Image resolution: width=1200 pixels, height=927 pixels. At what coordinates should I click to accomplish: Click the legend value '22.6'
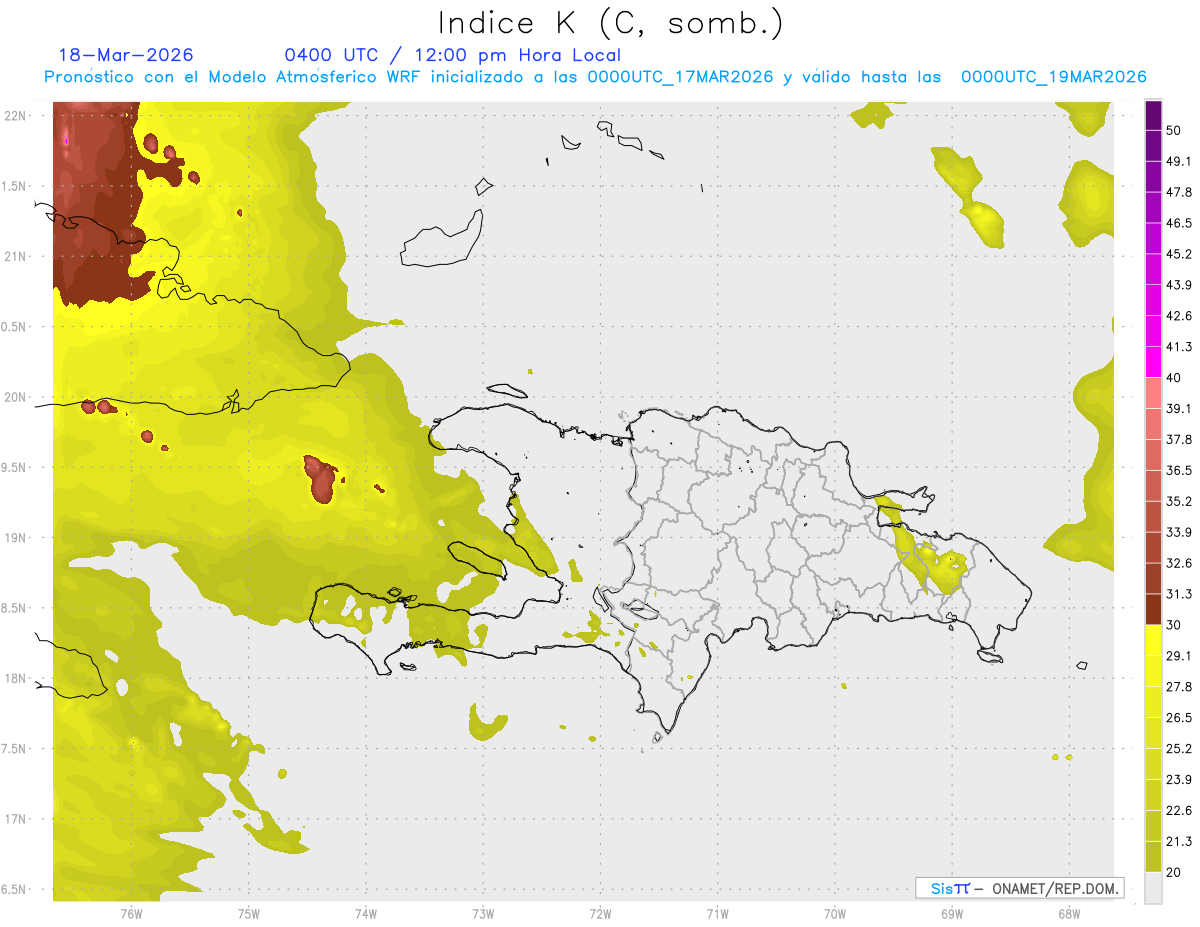point(1179,810)
